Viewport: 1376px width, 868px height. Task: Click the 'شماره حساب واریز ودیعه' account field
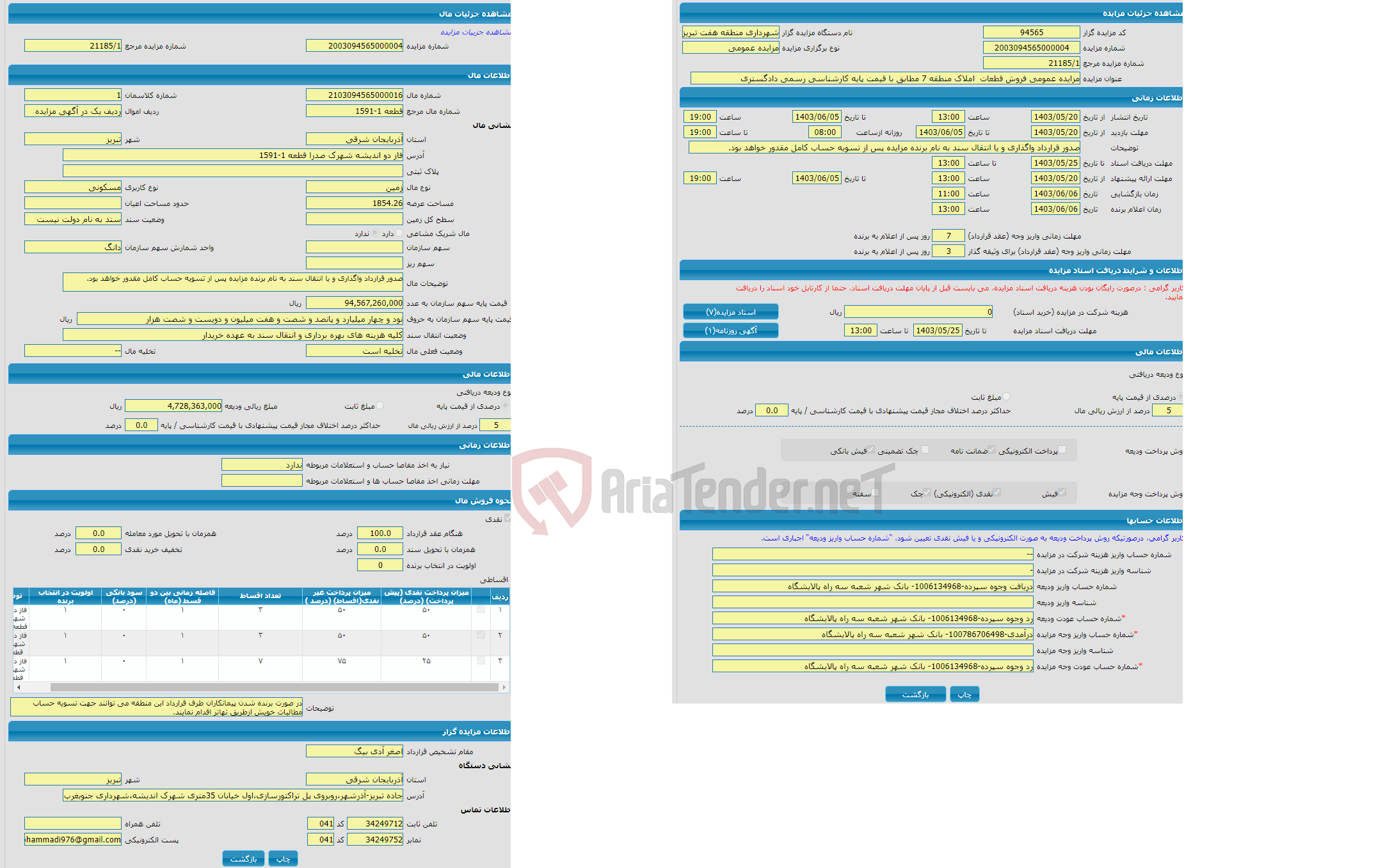pyautogui.click(x=873, y=587)
